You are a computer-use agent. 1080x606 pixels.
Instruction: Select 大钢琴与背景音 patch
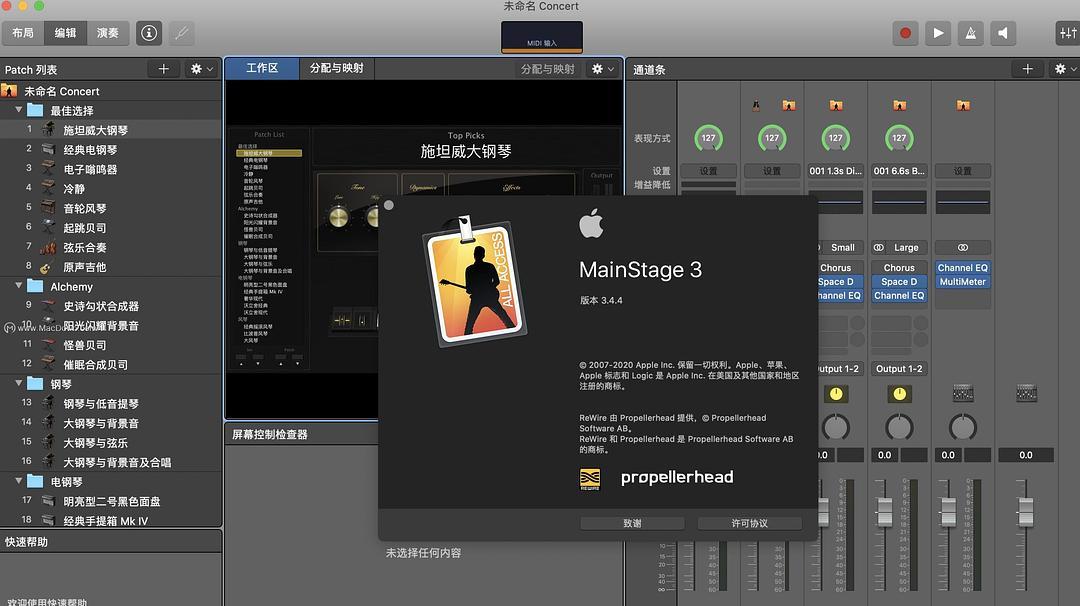coord(111,423)
